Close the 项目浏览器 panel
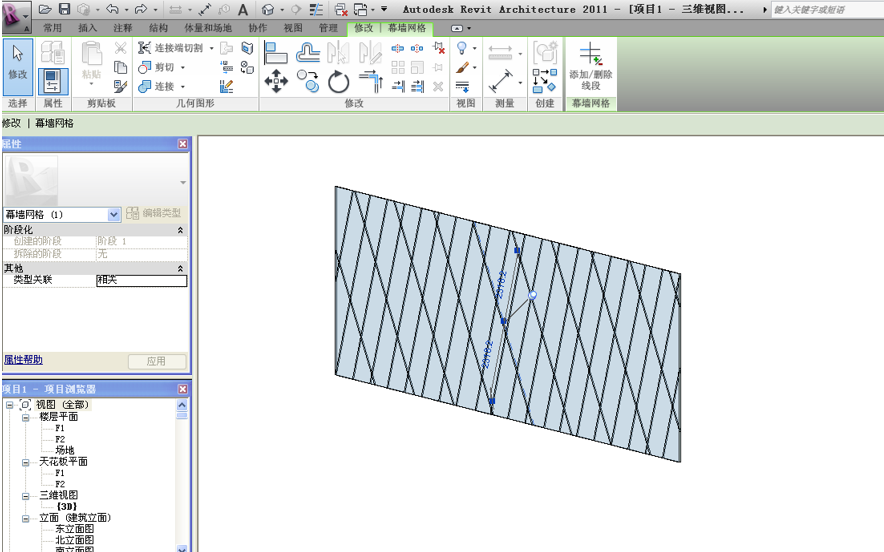884x552 pixels. (182, 389)
